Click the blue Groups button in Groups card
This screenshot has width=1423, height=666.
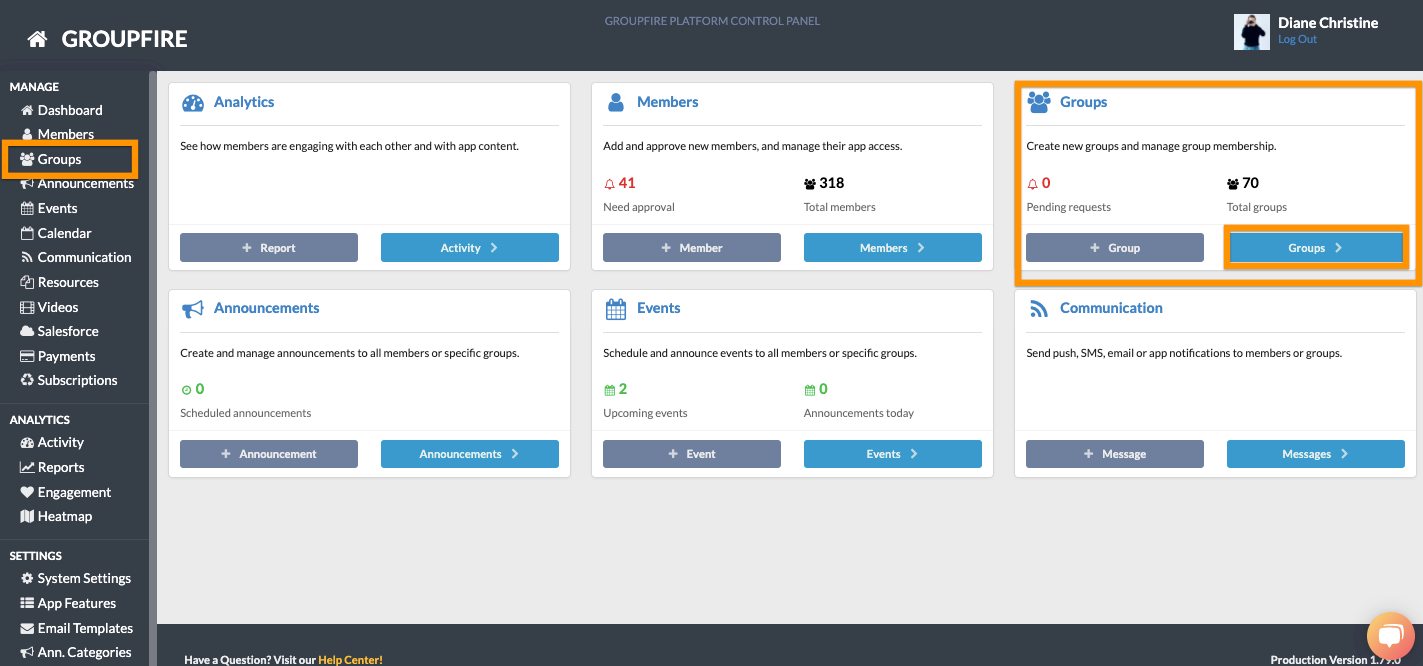1316,248
